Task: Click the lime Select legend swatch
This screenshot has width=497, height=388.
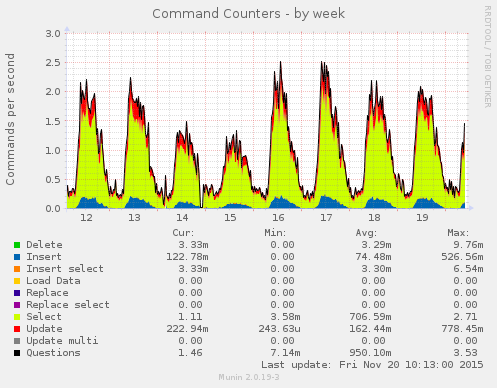Action: coord(17,317)
